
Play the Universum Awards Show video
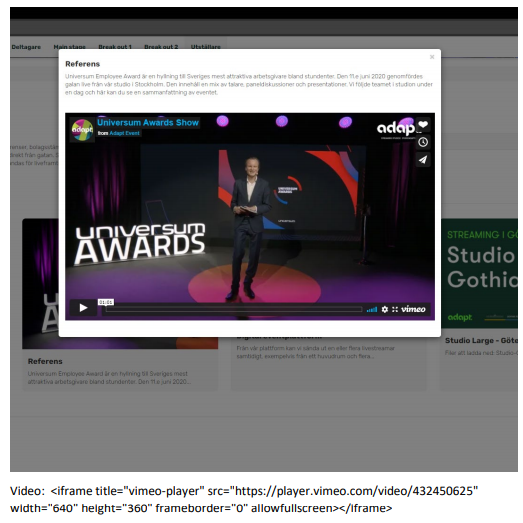coord(83,308)
